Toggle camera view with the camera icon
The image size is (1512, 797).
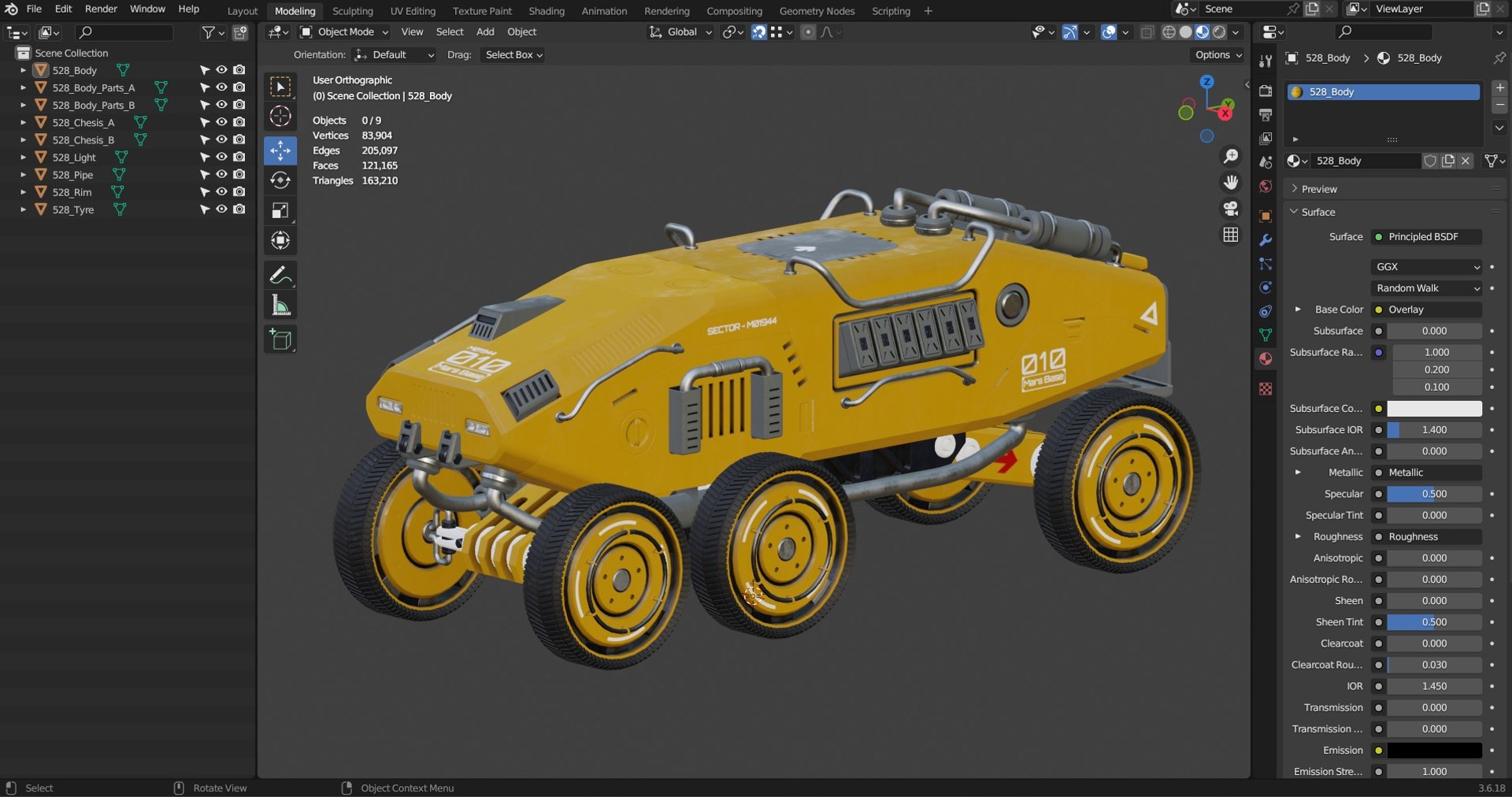pos(1230,209)
